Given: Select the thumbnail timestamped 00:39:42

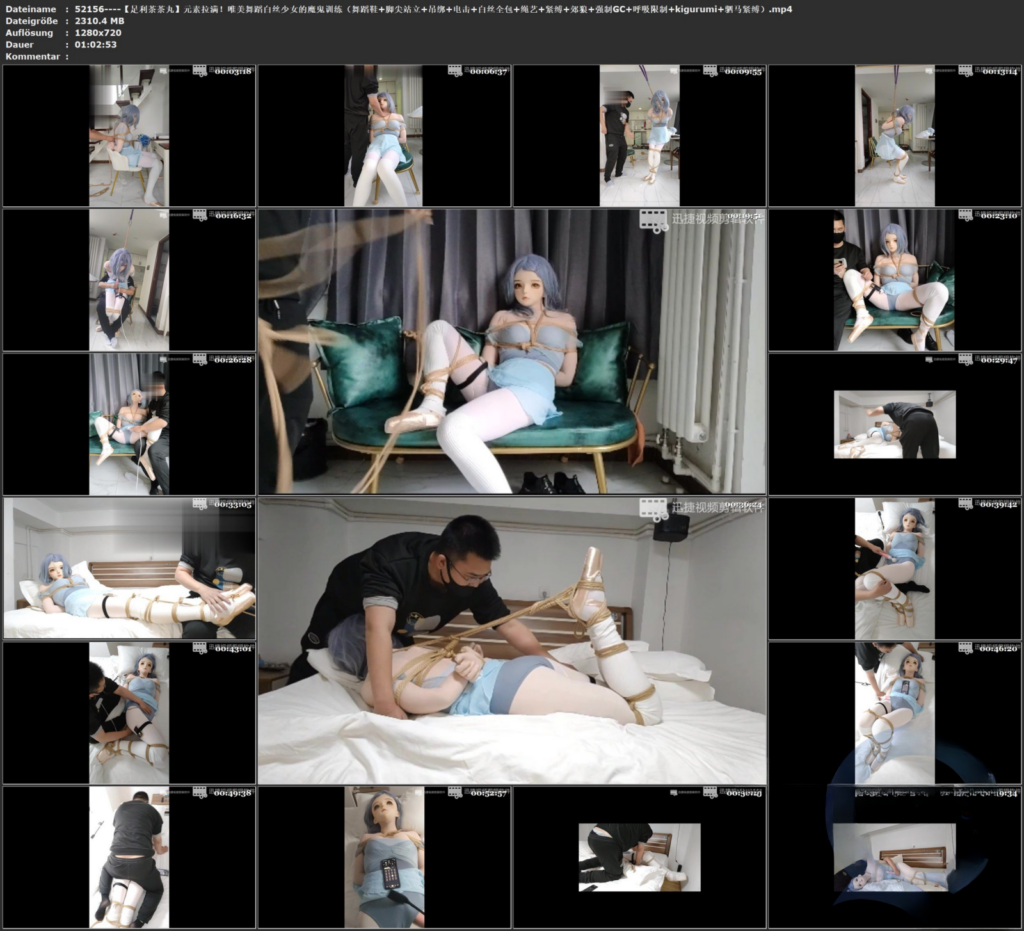Looking at the screenshot, I should click(x=895, y=568).
